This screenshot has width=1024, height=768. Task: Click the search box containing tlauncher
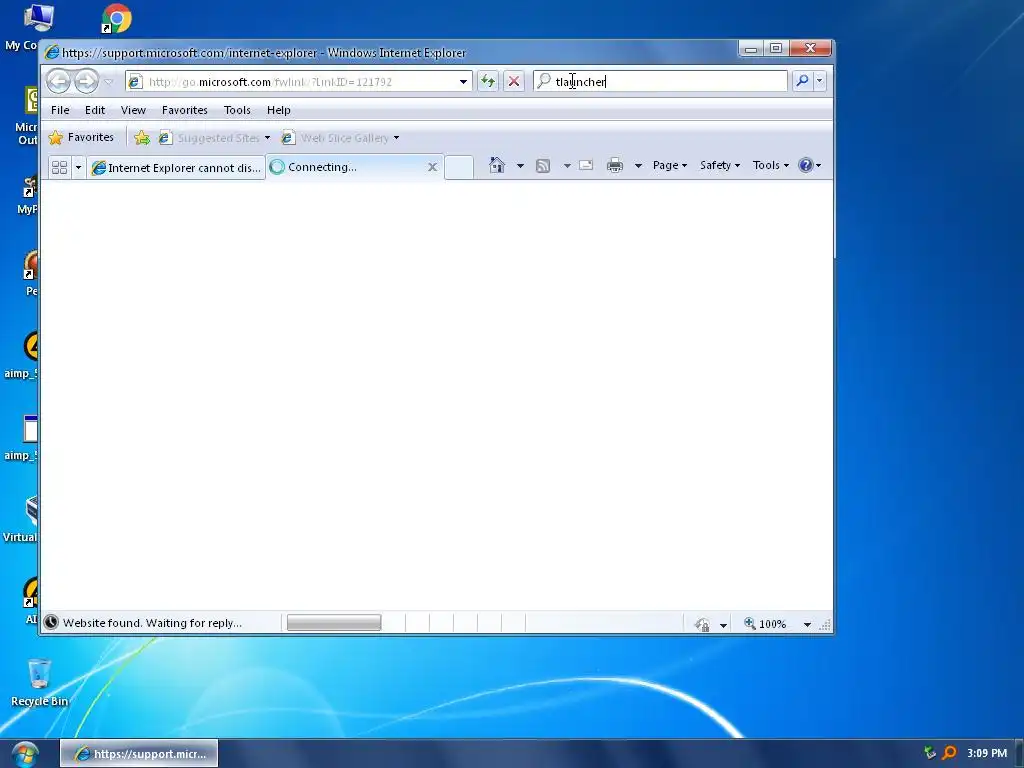click(x=661, y=82)
